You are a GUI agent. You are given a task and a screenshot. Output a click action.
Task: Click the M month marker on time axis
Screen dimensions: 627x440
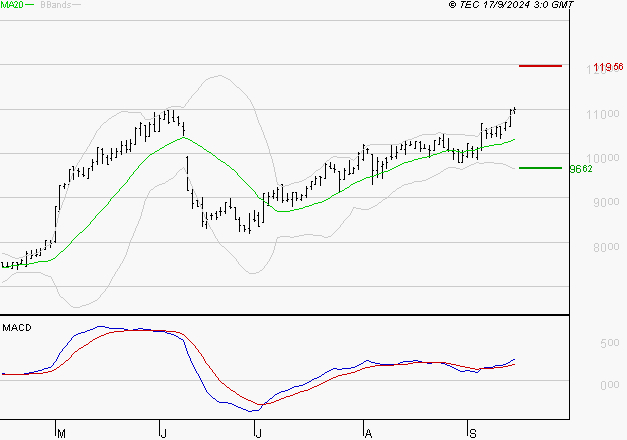(x=61, y=433)
